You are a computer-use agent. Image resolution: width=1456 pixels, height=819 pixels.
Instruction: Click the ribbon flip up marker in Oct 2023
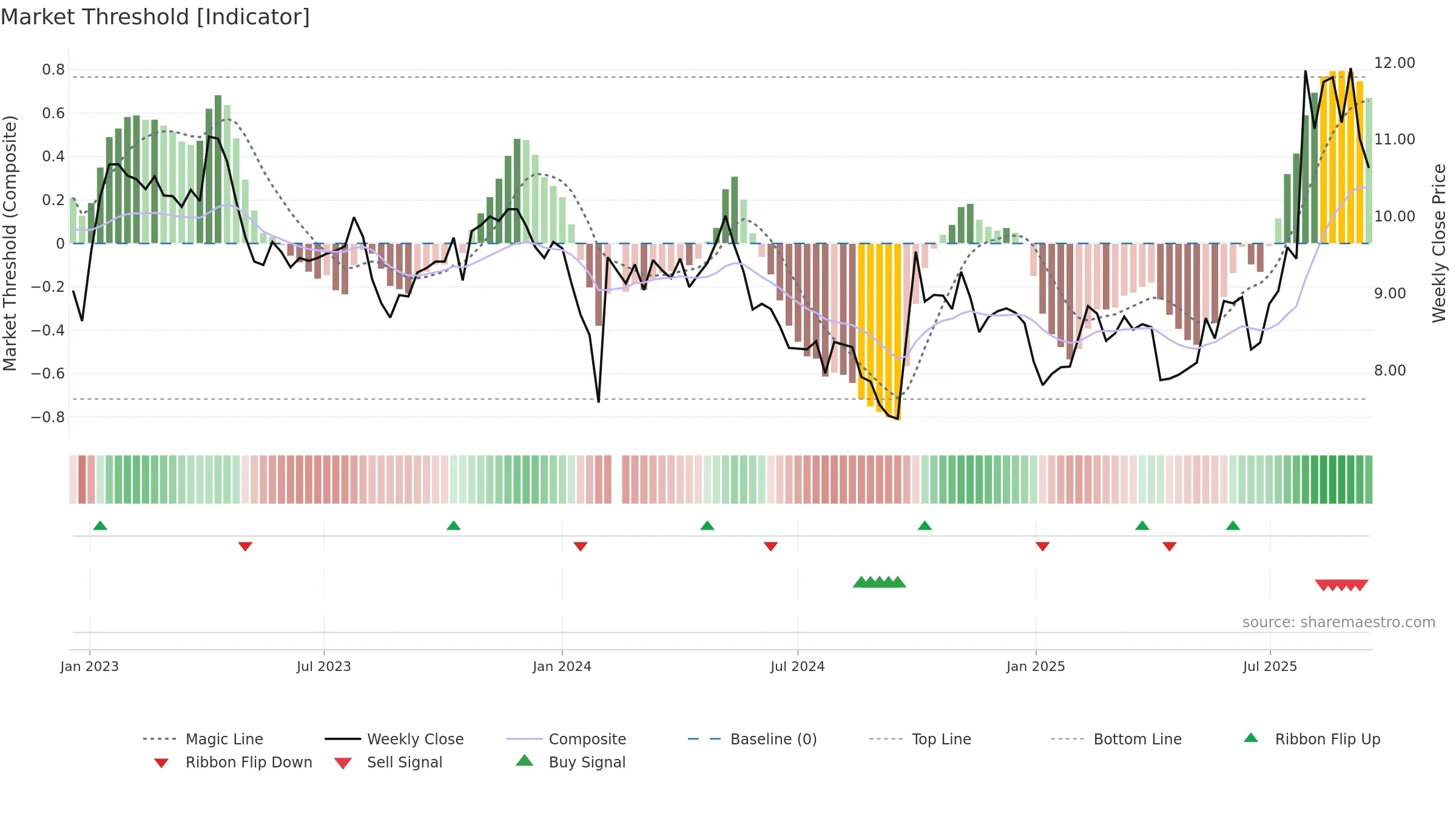click(x=453, y=525)
